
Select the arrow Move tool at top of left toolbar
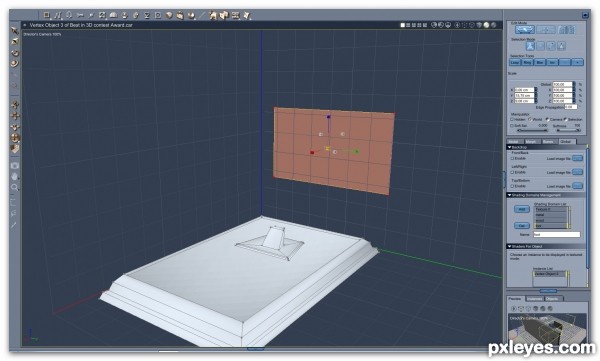pos(15,31)
